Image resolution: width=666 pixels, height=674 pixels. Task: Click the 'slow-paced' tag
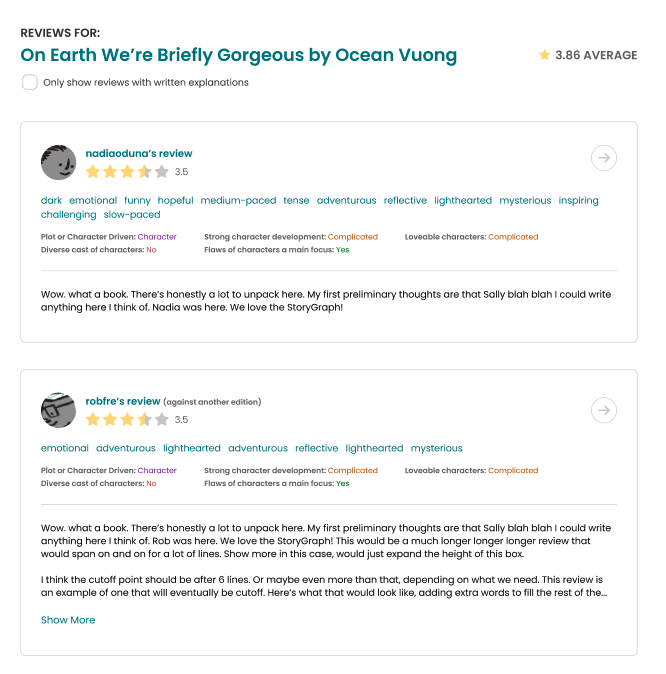coord(132,215)
